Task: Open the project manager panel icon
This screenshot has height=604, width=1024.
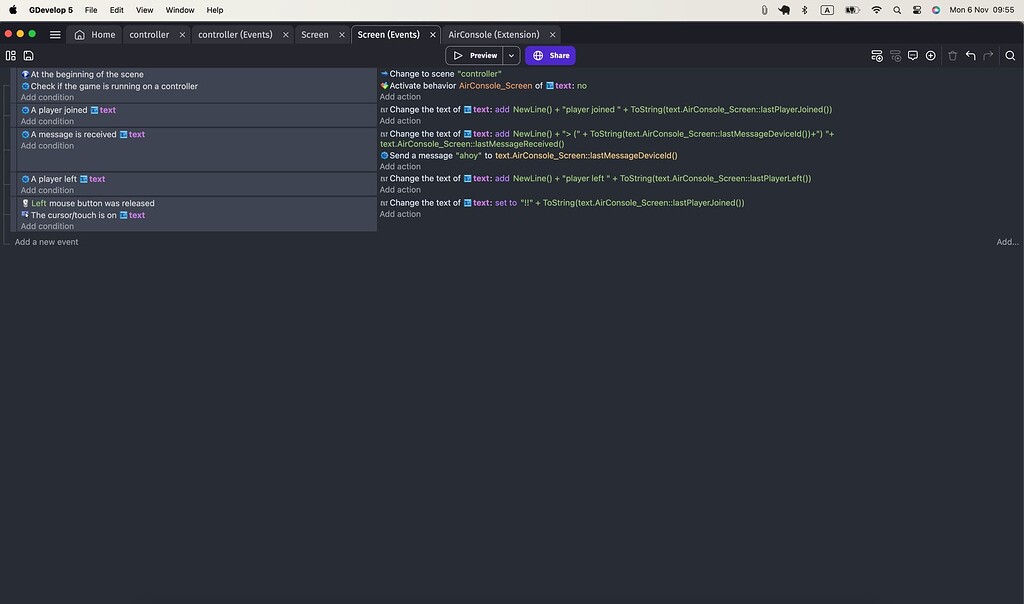Action: pyautogui.click(x=10, y=56)
